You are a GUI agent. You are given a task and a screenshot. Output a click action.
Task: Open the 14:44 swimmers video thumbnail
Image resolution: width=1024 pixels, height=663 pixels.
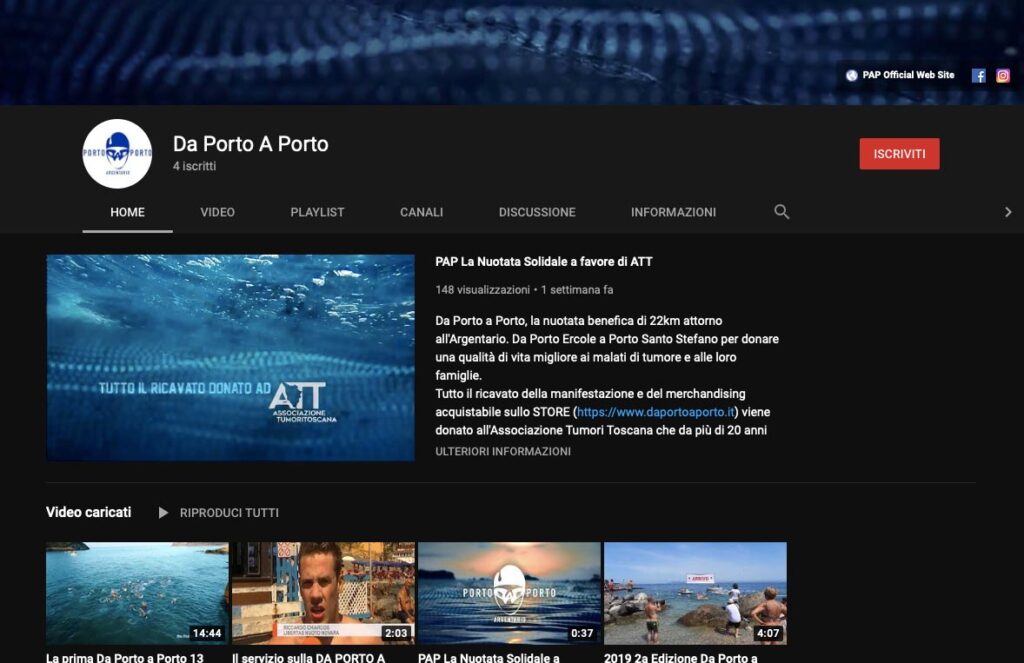pyautogui.click(x=137, y=593)
